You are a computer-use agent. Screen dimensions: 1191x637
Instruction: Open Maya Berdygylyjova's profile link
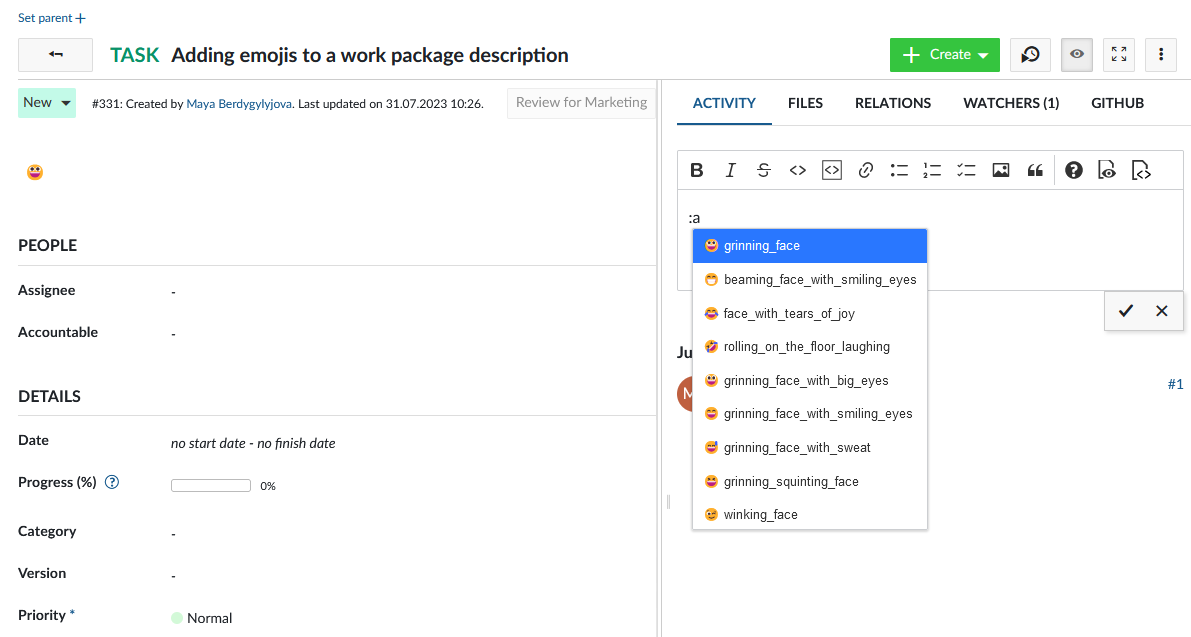pyautogui.click(x=239, y=104)
